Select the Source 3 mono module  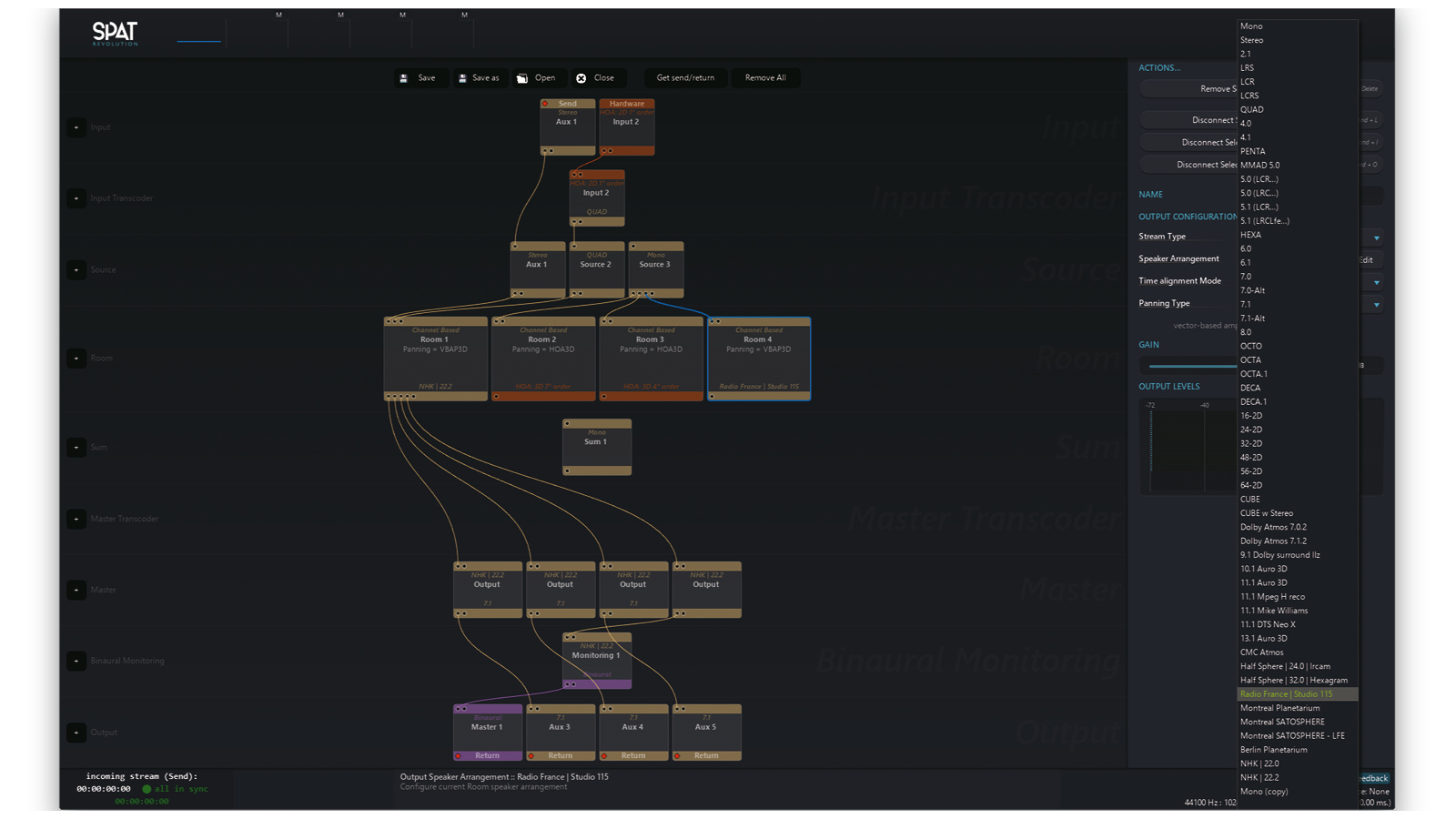[655, 269]
